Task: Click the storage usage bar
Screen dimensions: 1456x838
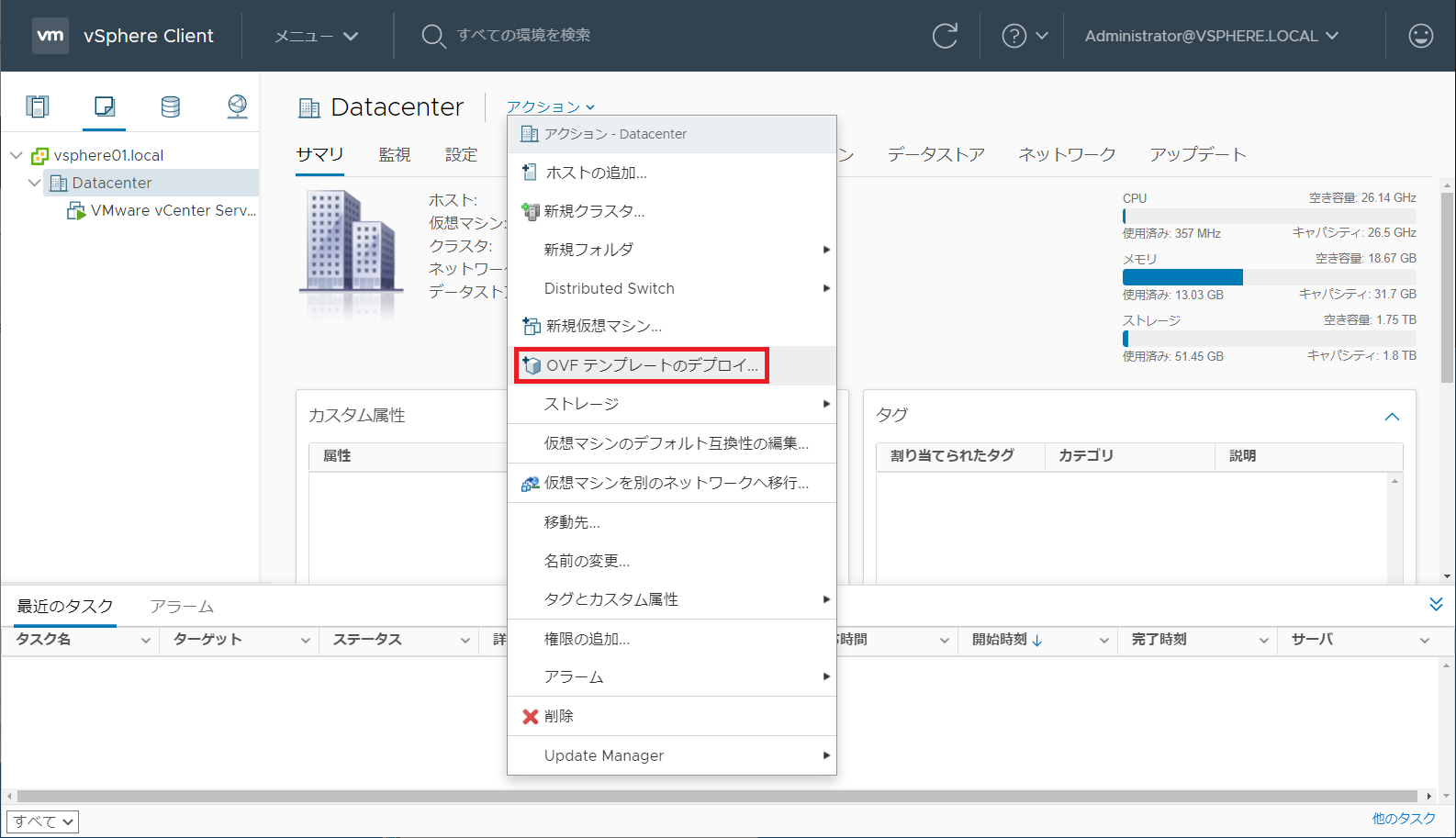Action: click(x=1269, y=339)
